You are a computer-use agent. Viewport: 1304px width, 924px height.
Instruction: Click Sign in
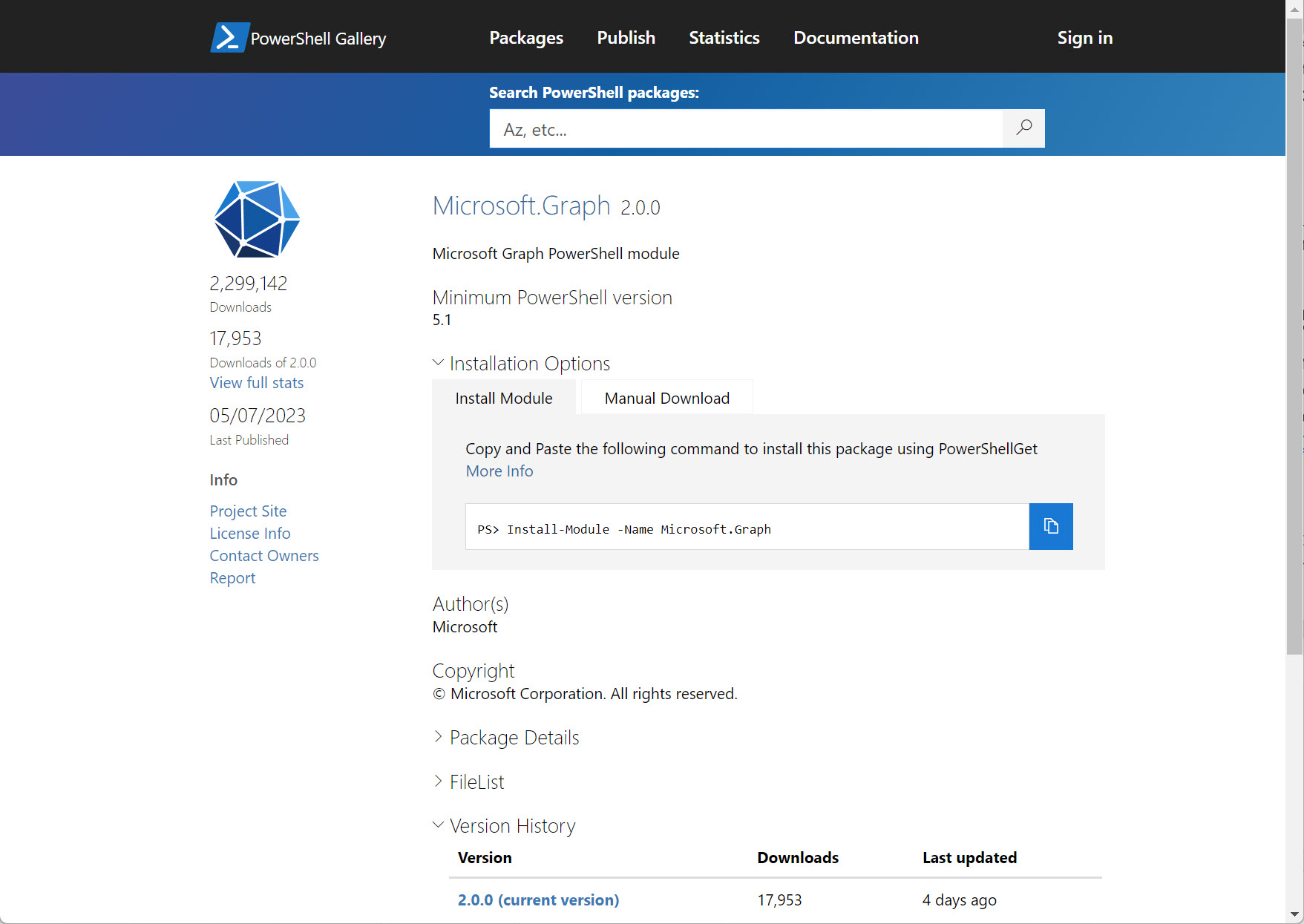[x=1085, y=38]
